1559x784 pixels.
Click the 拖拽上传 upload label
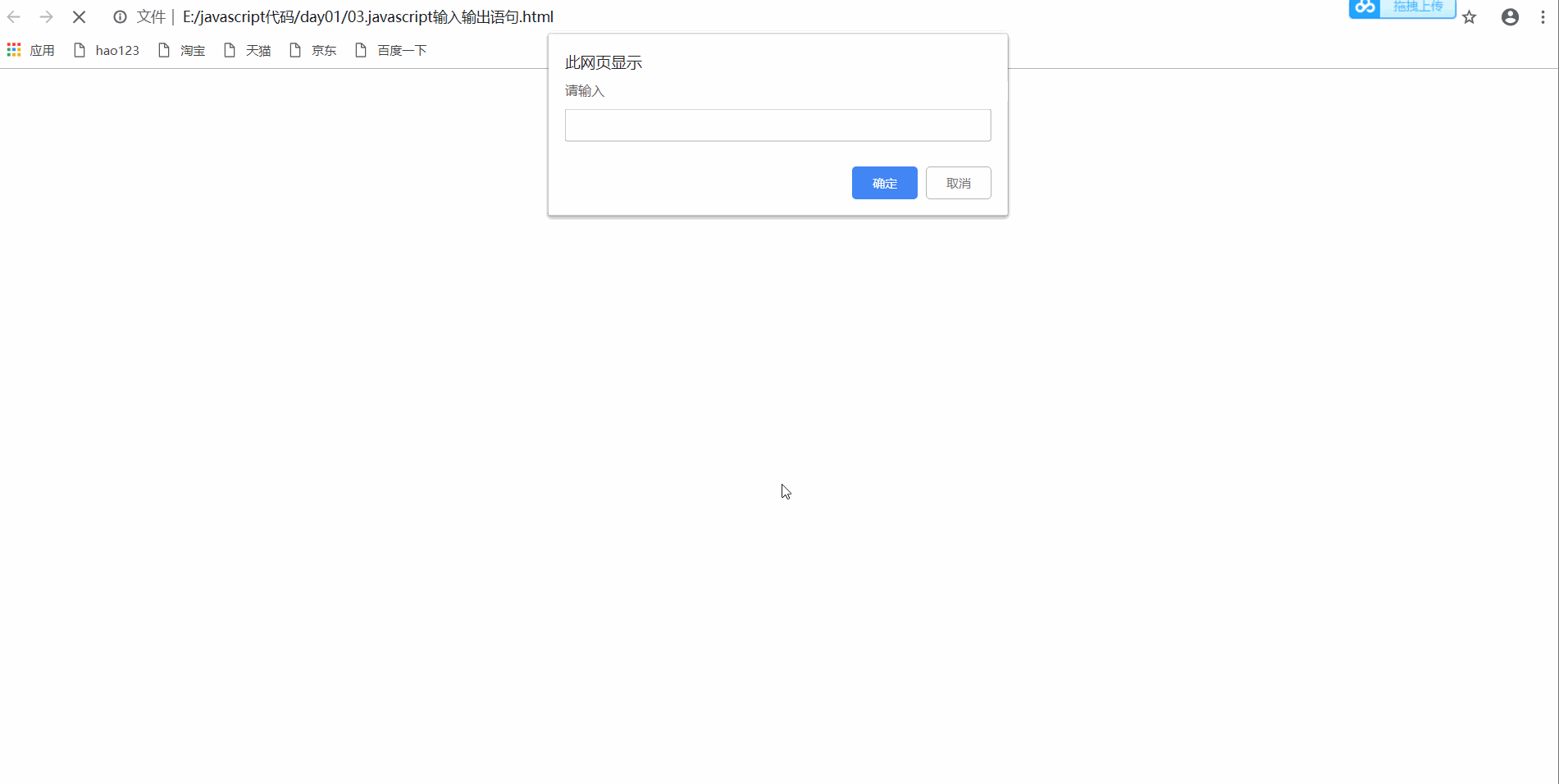(1417, 7)
